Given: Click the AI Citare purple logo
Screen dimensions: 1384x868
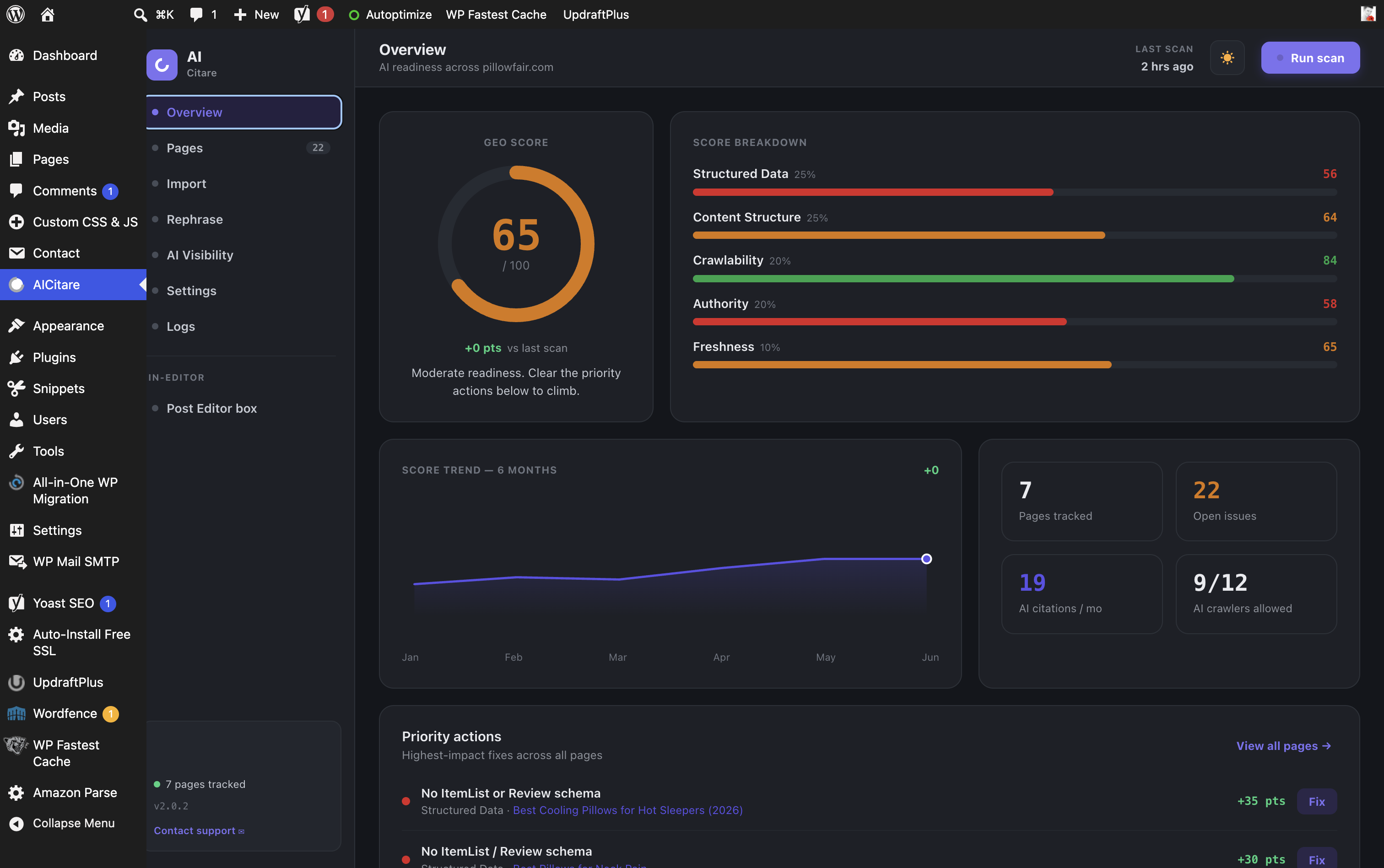Looking at the screenshot, I should 162,65.
